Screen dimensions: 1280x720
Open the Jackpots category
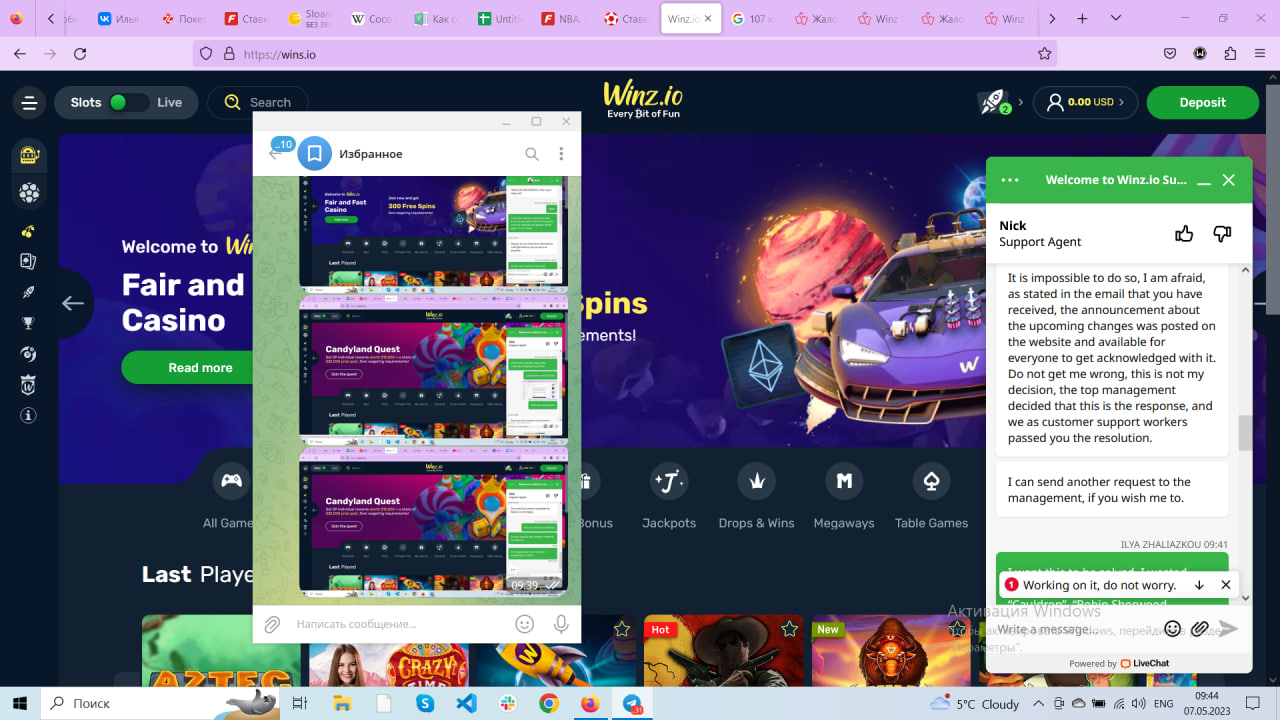[669, 496]
